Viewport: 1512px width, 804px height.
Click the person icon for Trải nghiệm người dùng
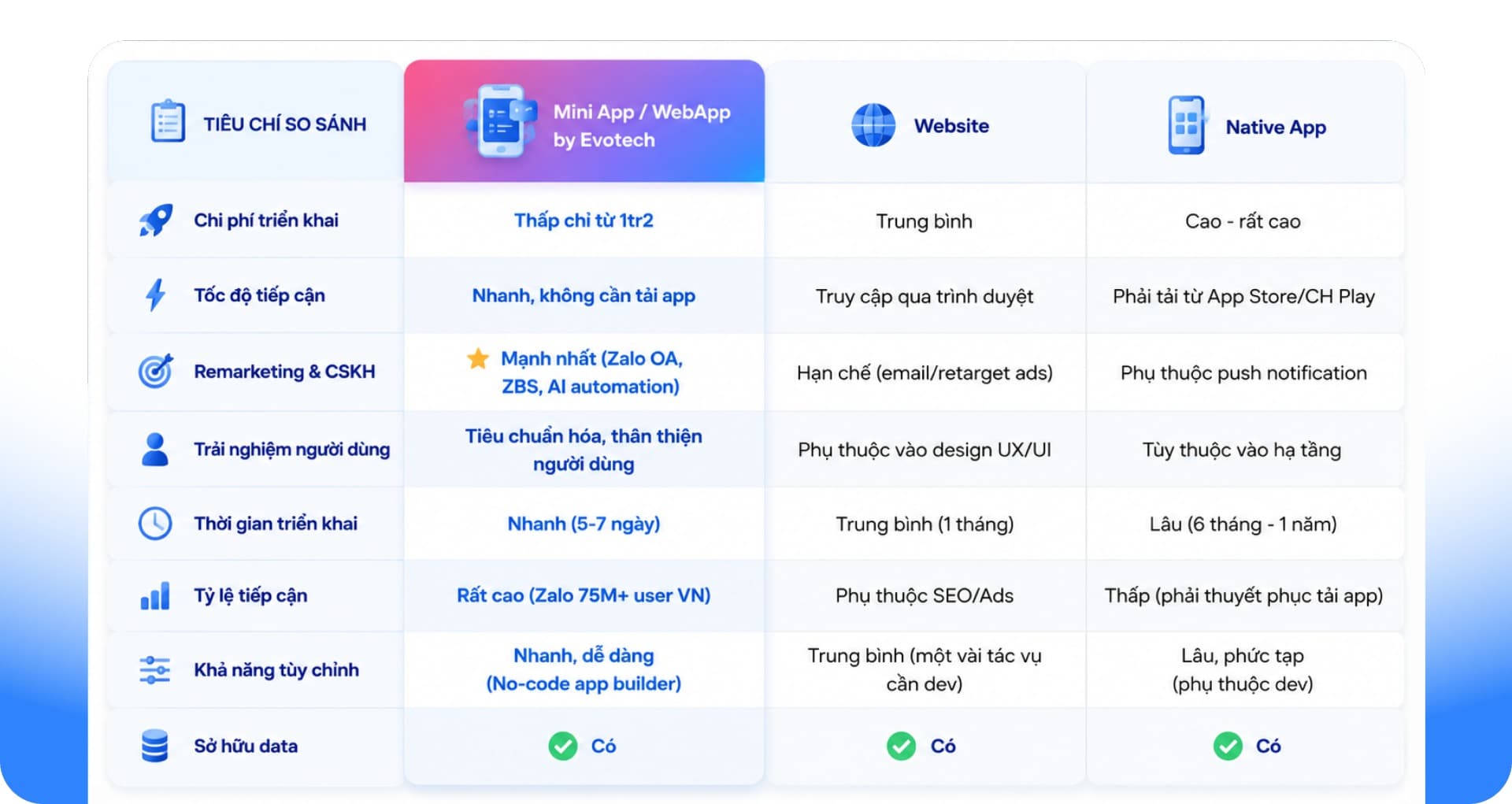(x=155, y=449)
